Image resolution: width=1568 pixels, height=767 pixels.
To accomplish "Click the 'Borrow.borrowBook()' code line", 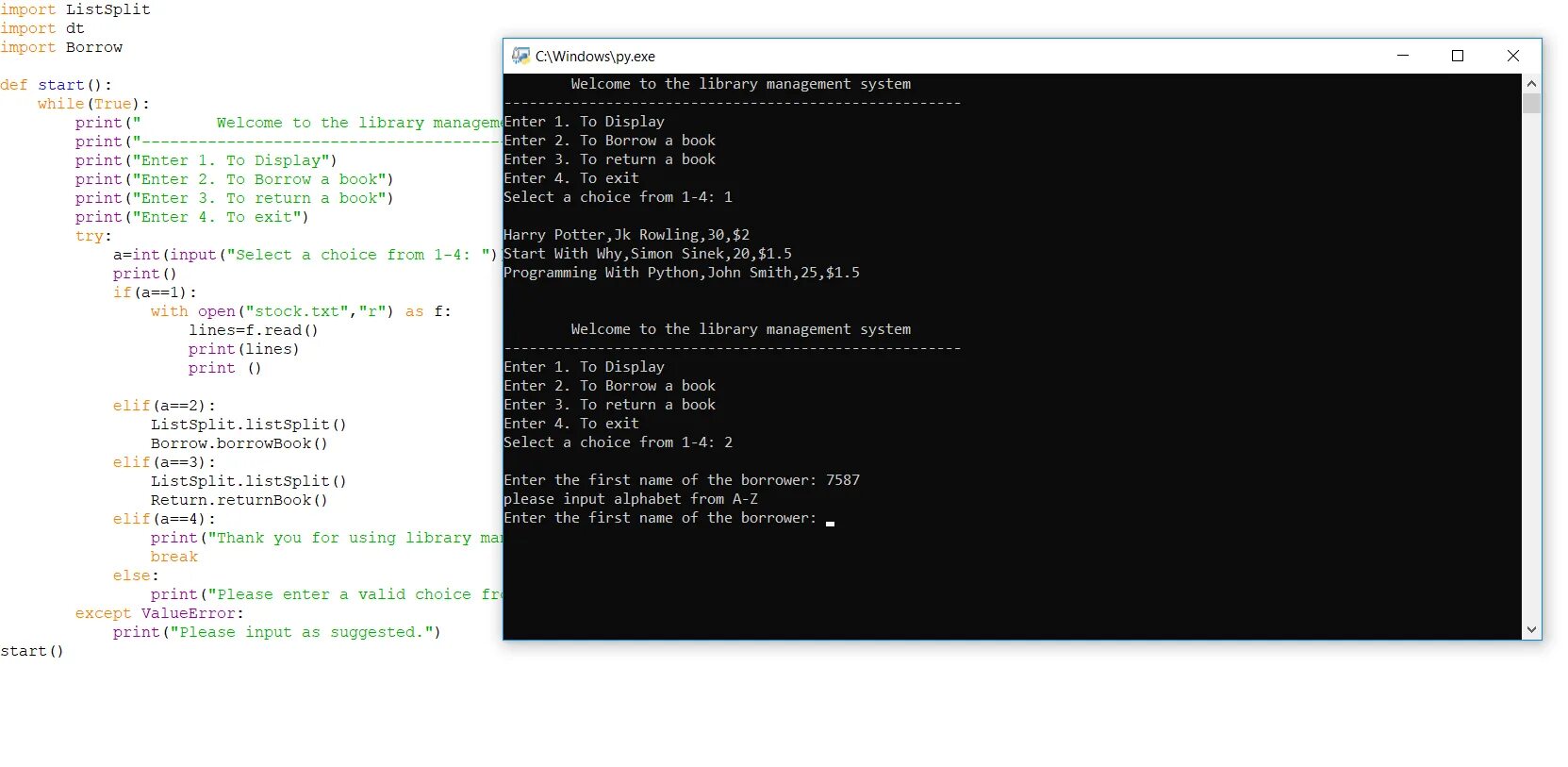I will point(239,443).
